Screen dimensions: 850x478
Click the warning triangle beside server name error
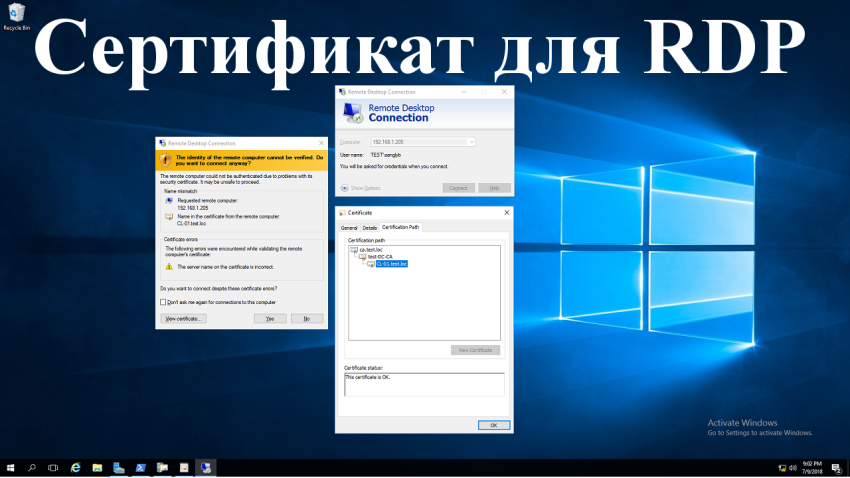click(x=169, y=267)
